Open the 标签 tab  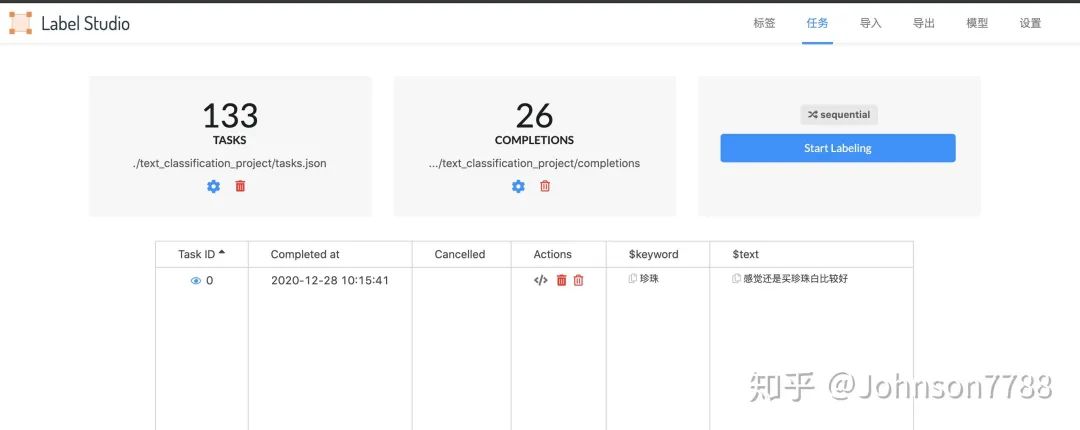pos(764,23)
